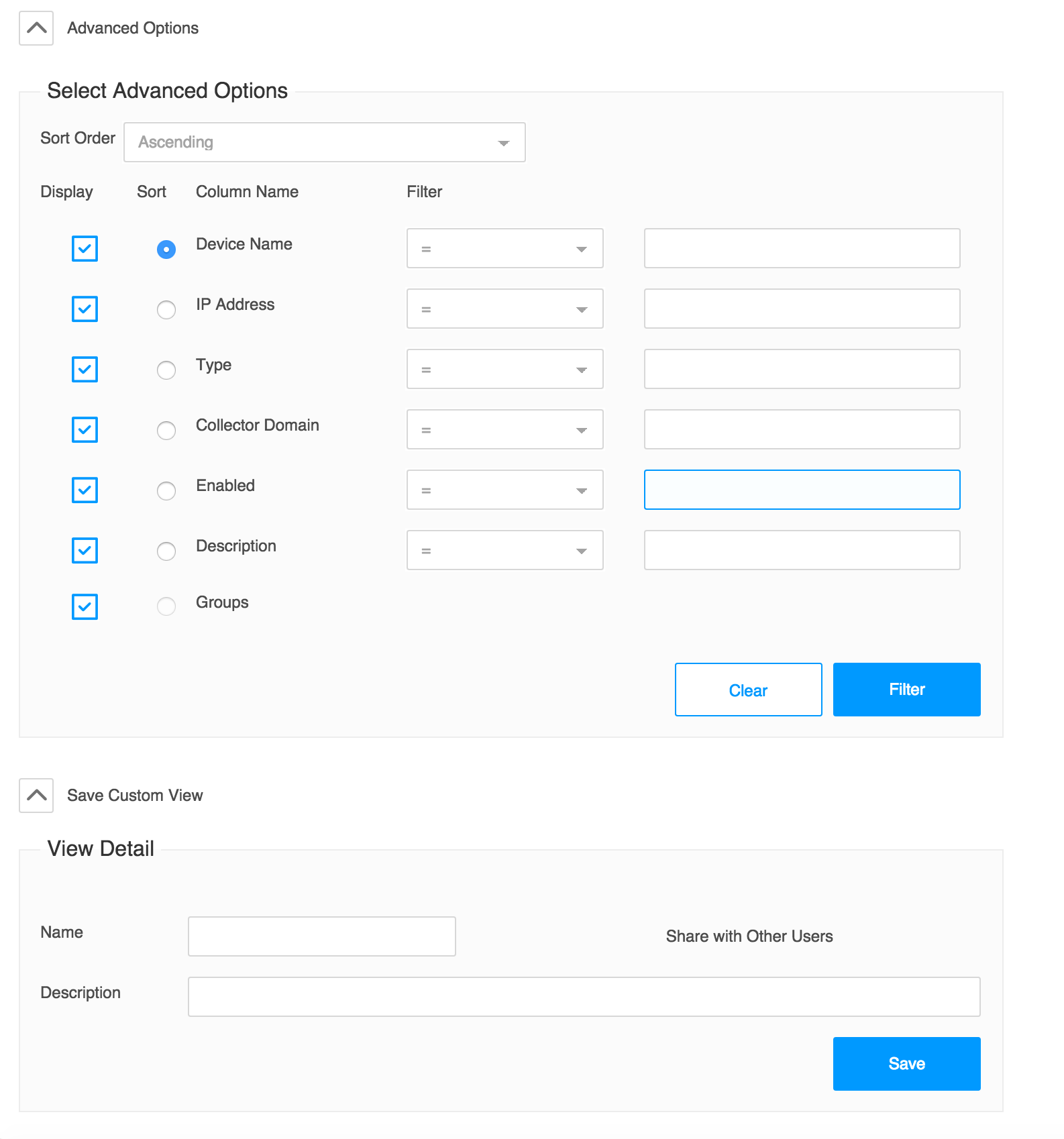The height and width of the screenshot is (1139, 1064).
Task: Uncheck Display checkbox for Device Name
Action: click(85, 249)
